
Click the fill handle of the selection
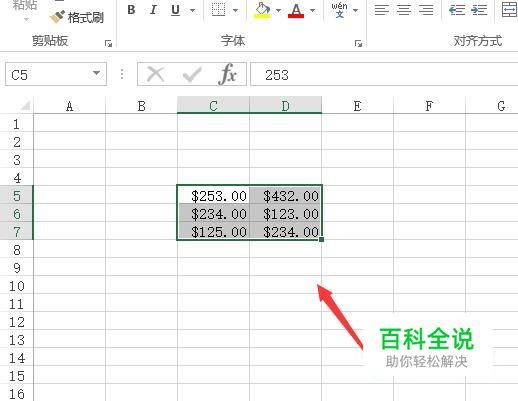321,239
